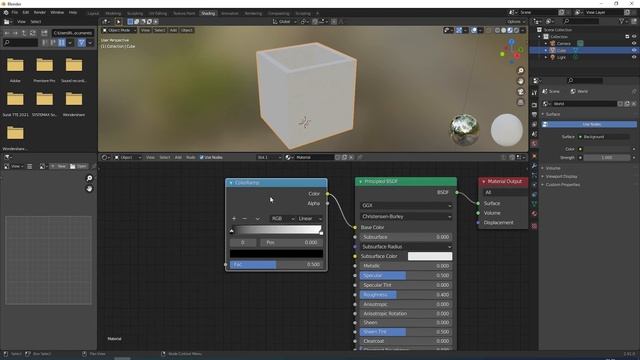Image resolution: width=640 pixels, height=360 pixels.
Task: Click the viewport pan hand icon
Action: (x=520, y=81)
